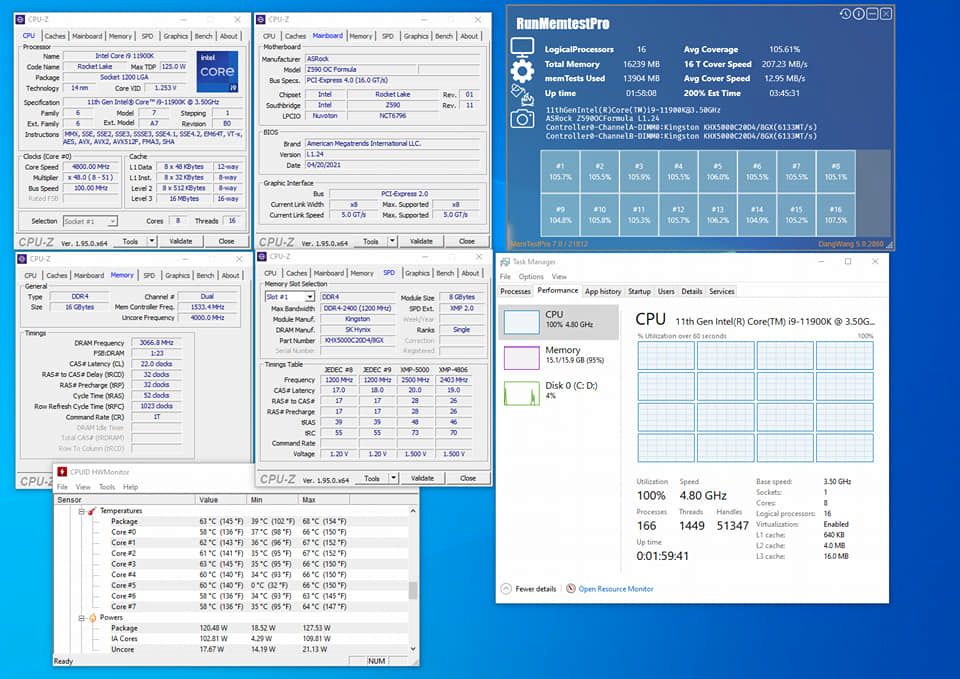
Task: Click the title icon of CPU-Z SPD window
Action: [261, 257]
